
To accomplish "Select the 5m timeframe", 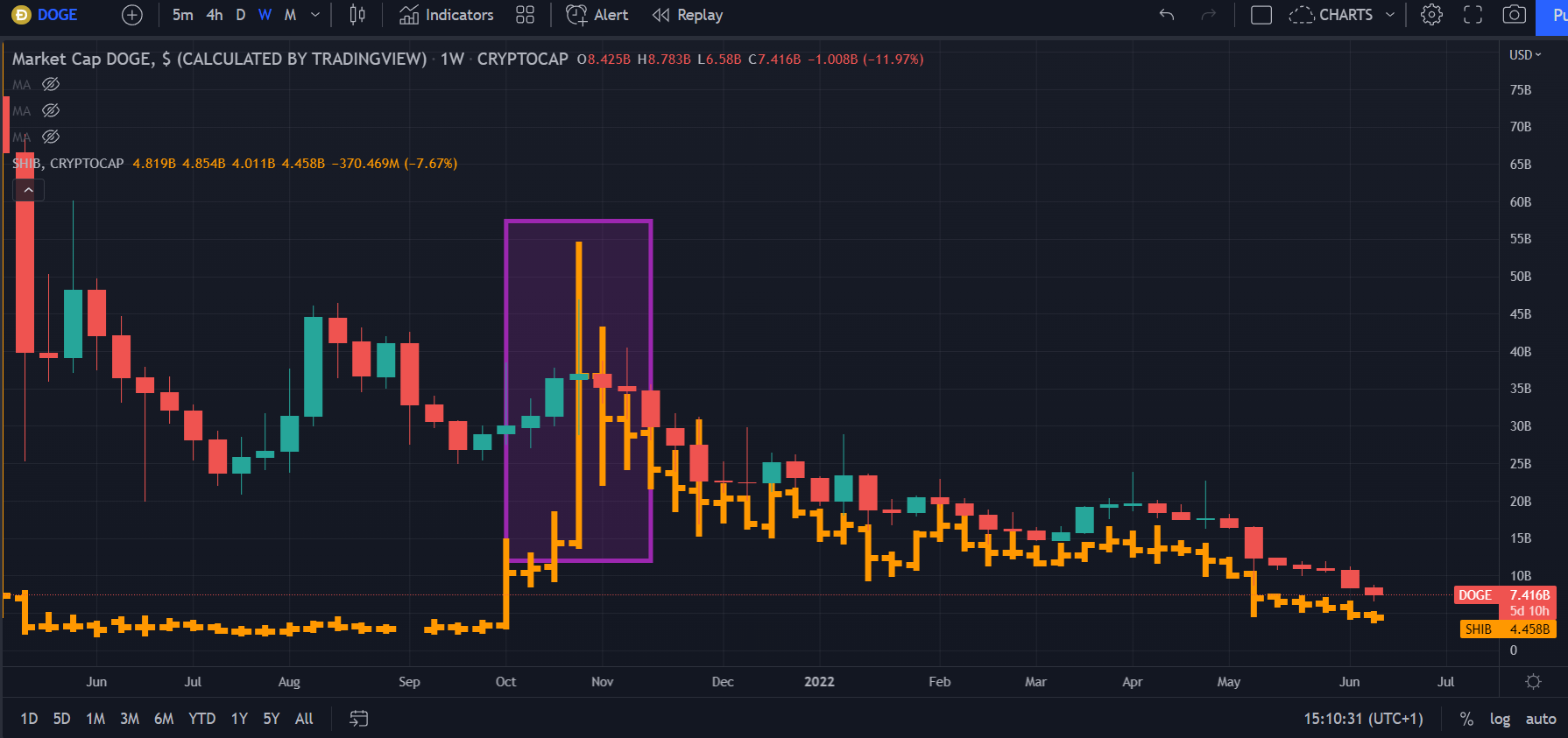I will pos(183,15).
